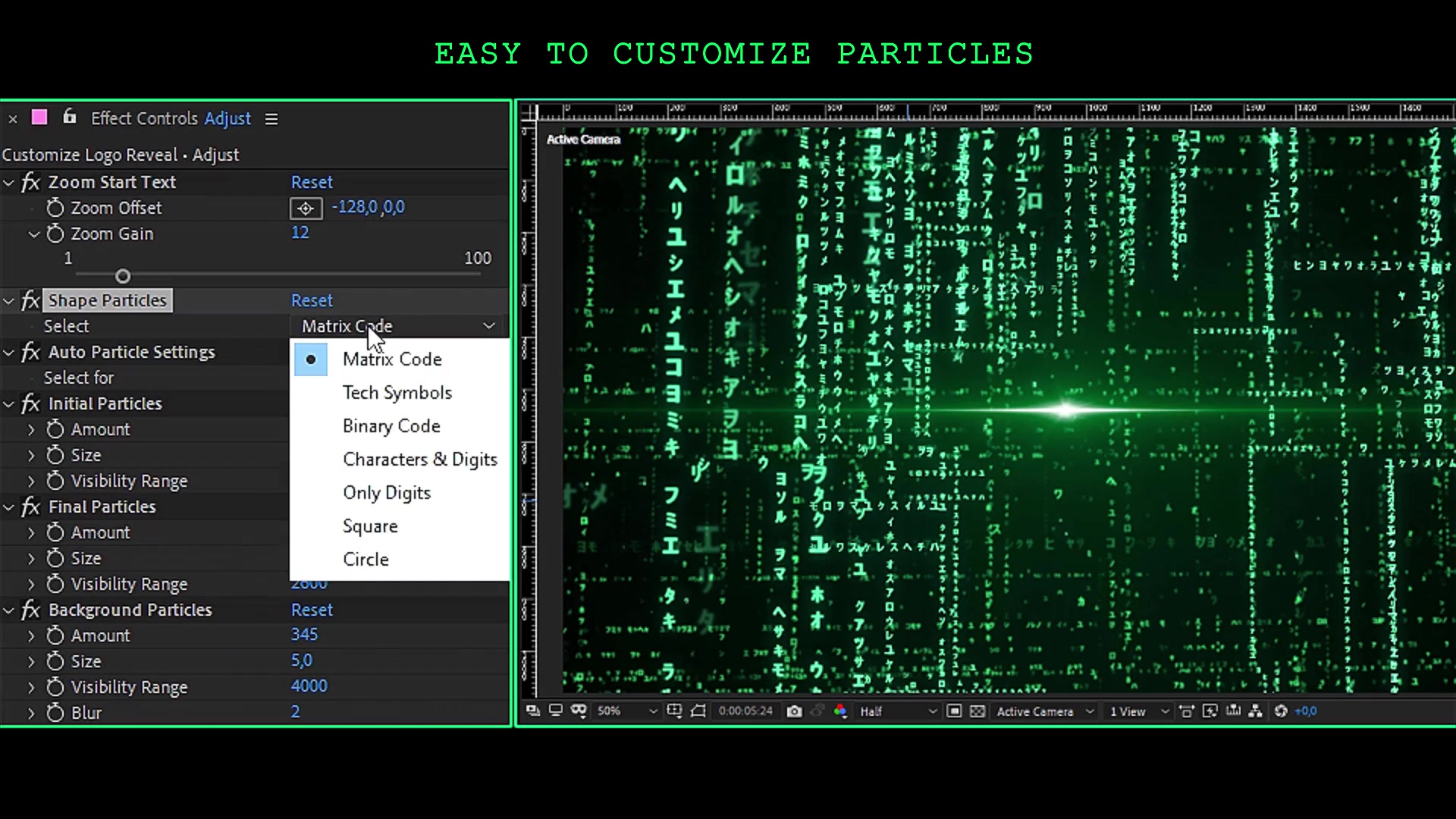Click the region of interest icon
1456x819 pixels.
698,711
